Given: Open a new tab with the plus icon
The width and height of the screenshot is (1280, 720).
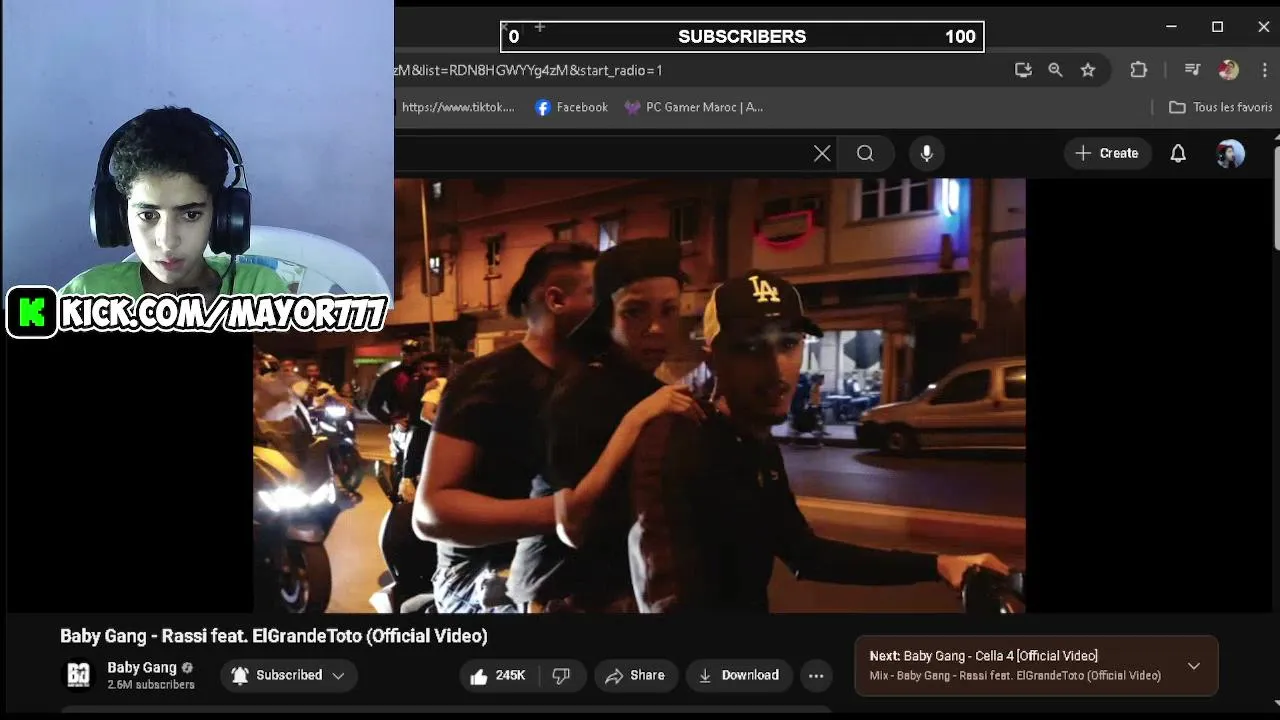Looking at the screenshot, I should 539,27.
